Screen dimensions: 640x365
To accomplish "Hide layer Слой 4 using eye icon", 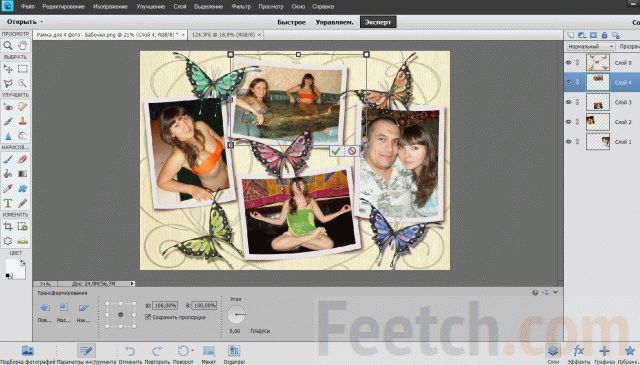I will [x=569, y=82].
